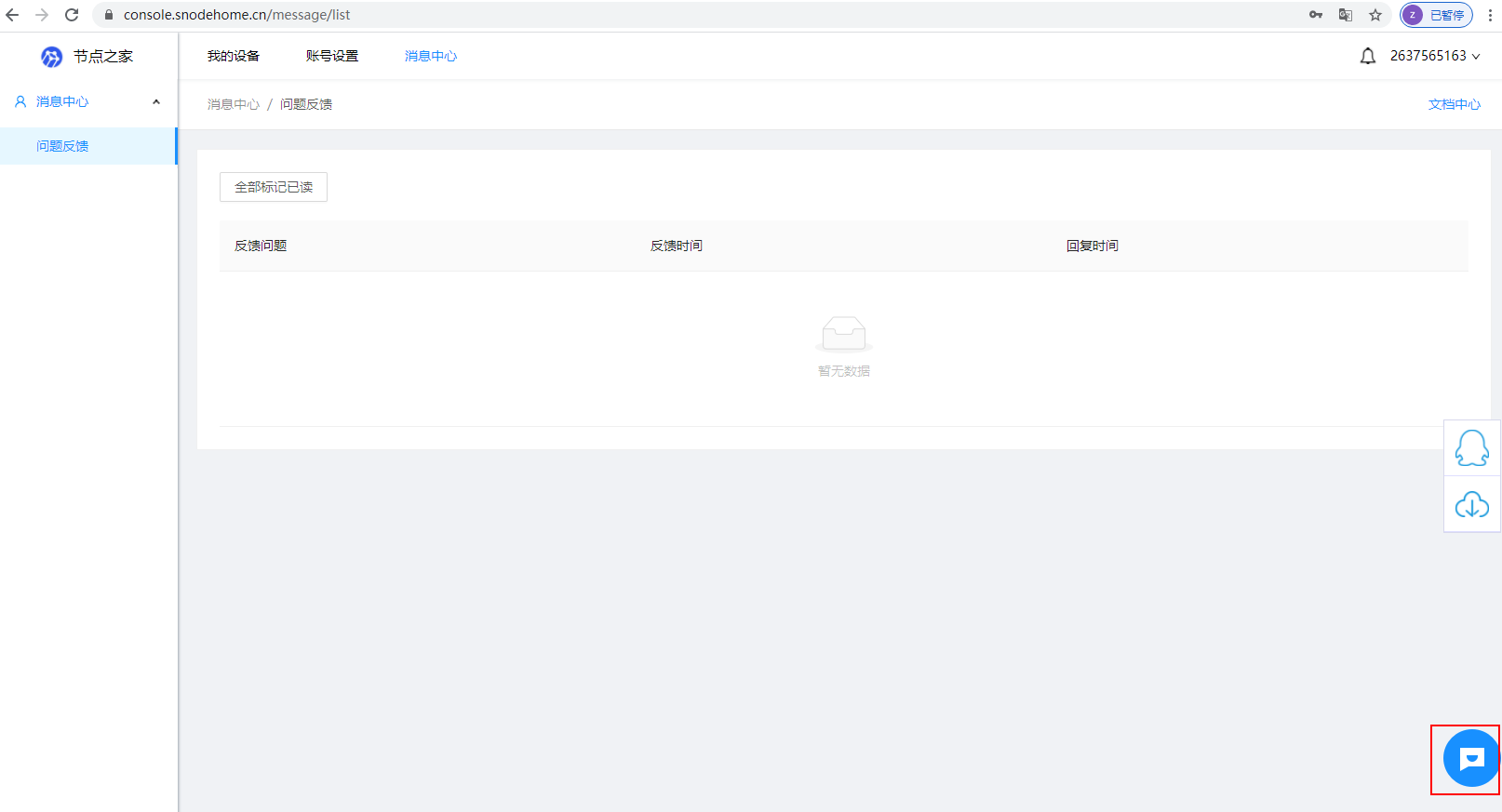Screen dimensions: 1502x812
Task: Click 消息中心 breadcrumb link
Action: pyautogui.click(x=234, y=104)
